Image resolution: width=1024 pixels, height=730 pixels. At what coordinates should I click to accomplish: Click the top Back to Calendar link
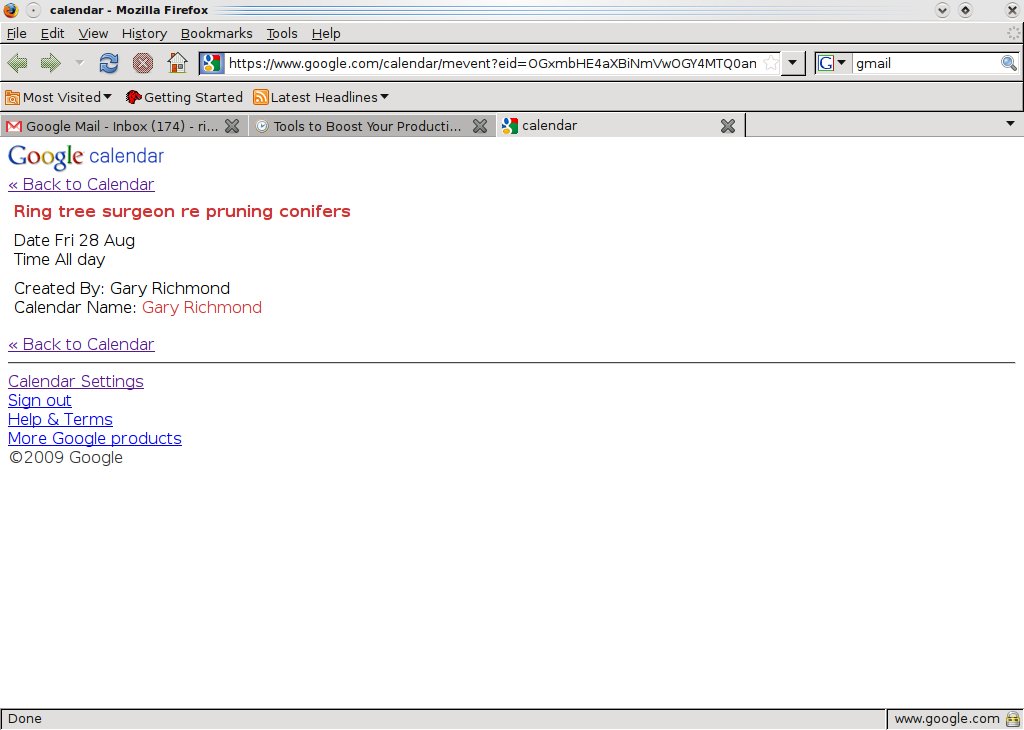(81, 185)
